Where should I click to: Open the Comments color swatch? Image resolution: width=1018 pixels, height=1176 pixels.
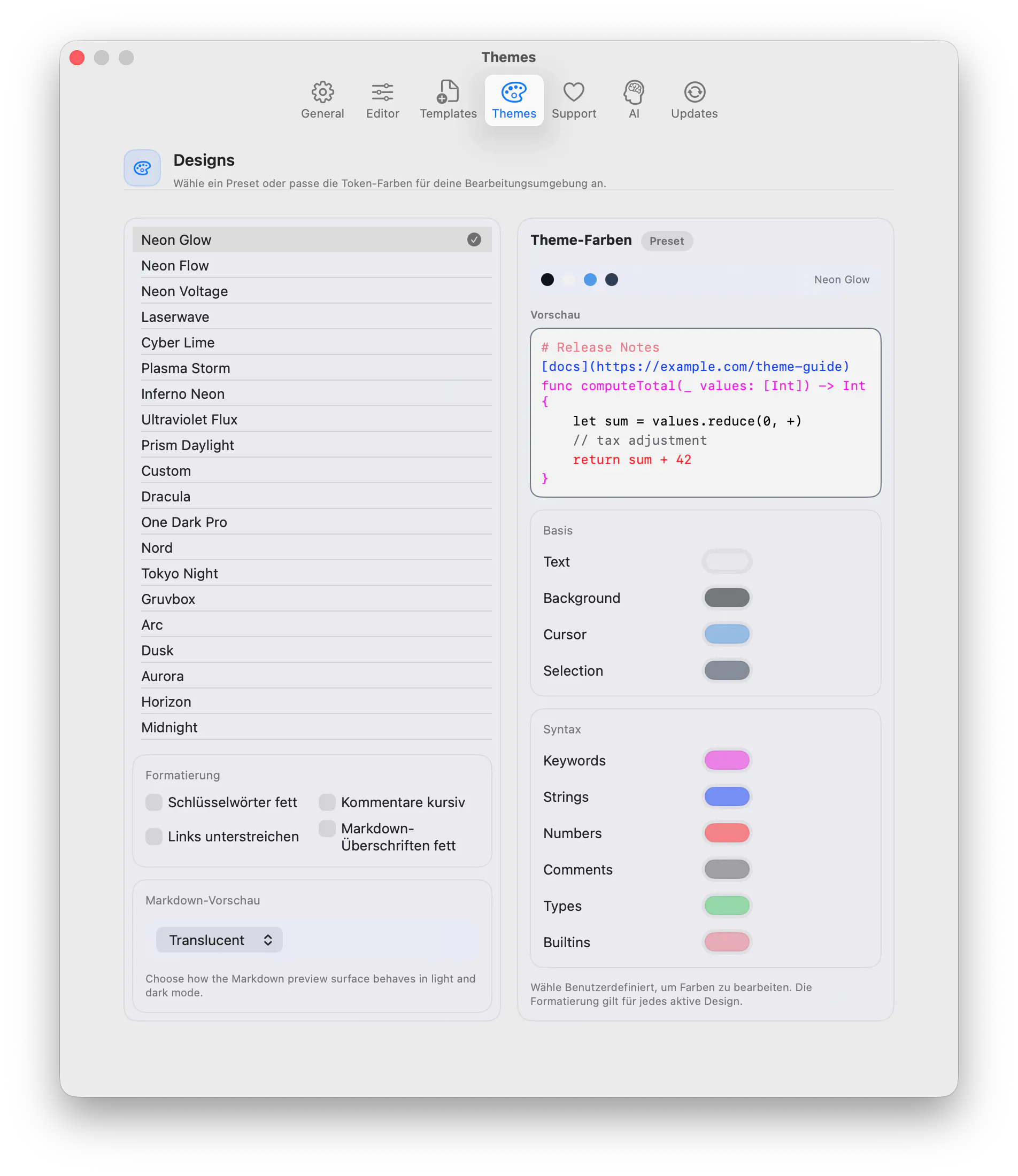coord(727,869)
